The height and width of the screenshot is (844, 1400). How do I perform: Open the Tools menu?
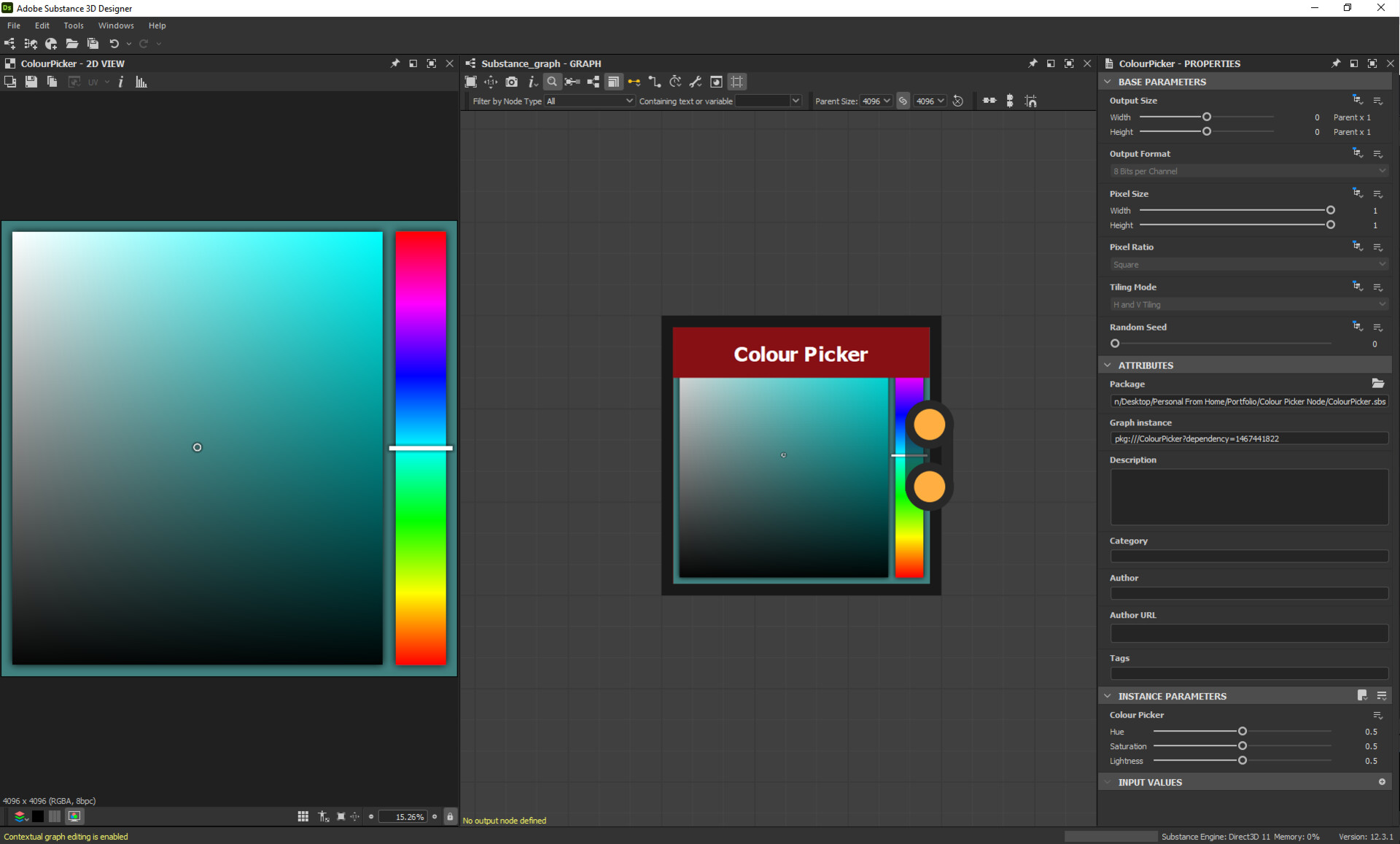coord(73,25)
